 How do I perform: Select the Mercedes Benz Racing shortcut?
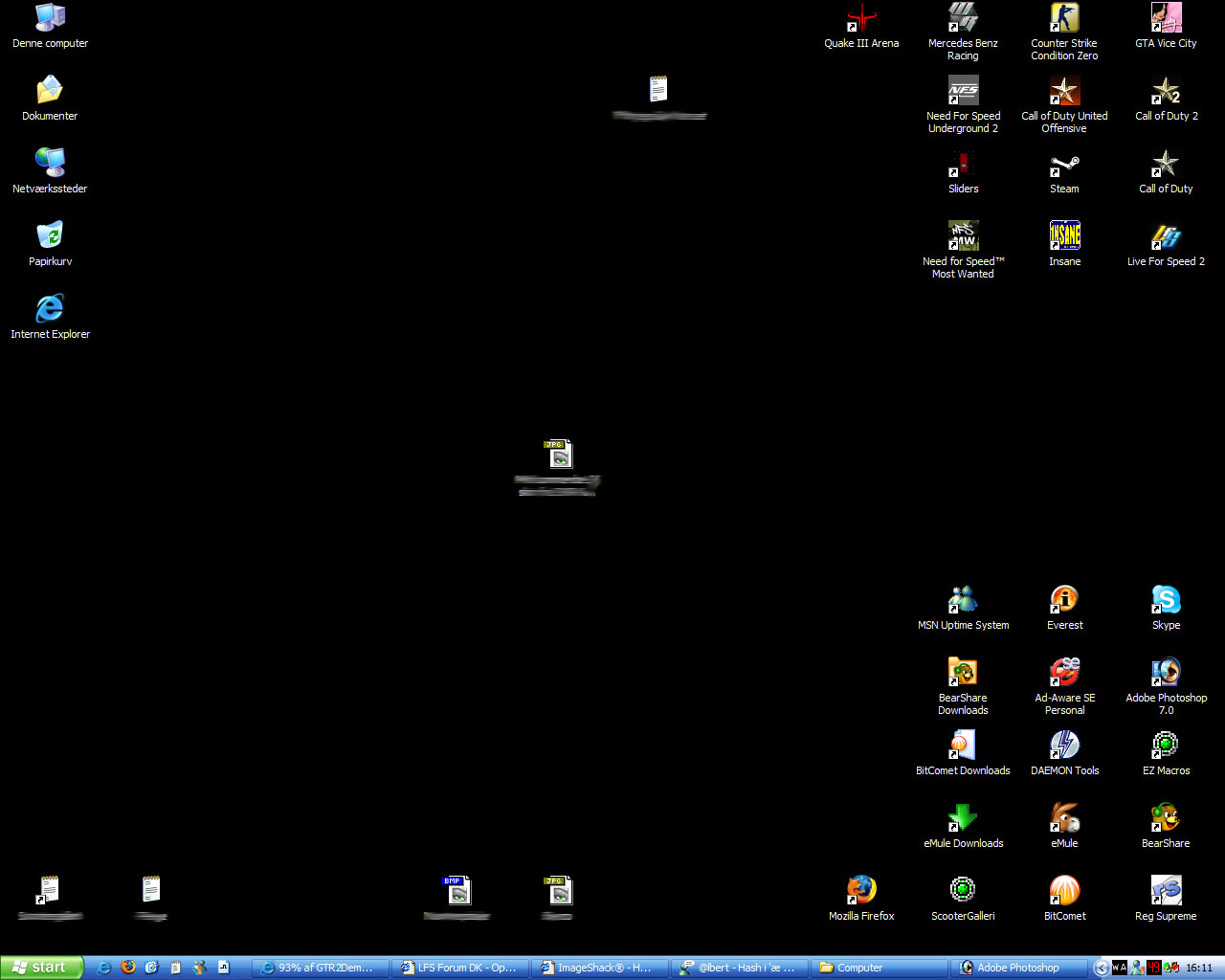(963, 32)
